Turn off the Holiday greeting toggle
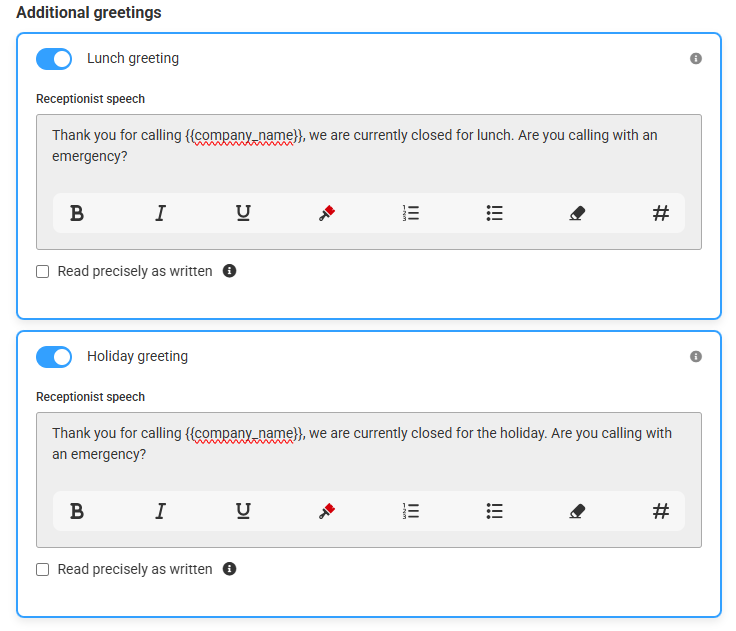The height and width of the screenshot is (631, 736). tap(54, 357)
